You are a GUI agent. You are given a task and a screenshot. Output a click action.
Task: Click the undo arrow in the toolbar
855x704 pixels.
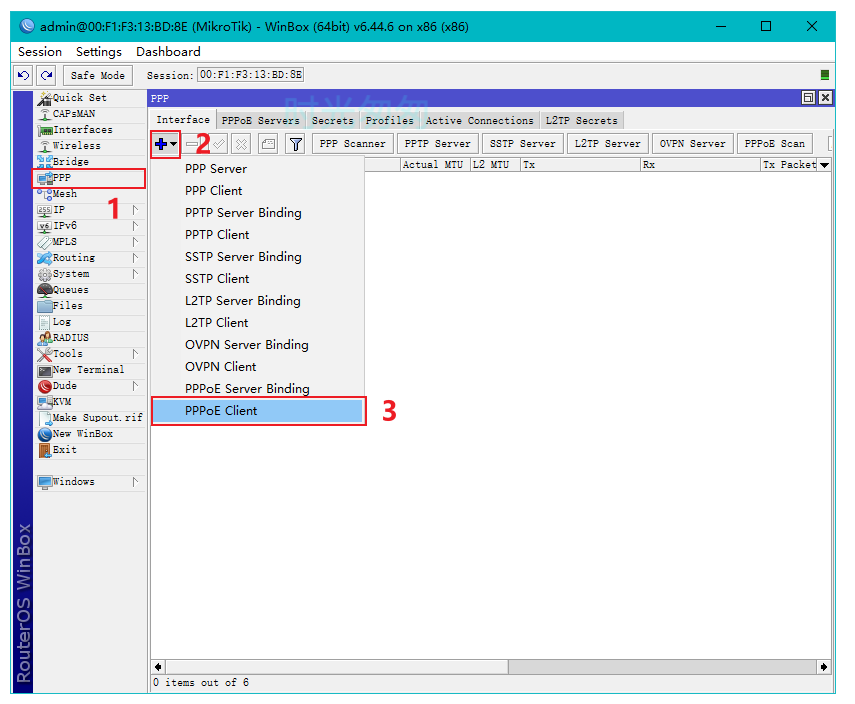point(23,75)
